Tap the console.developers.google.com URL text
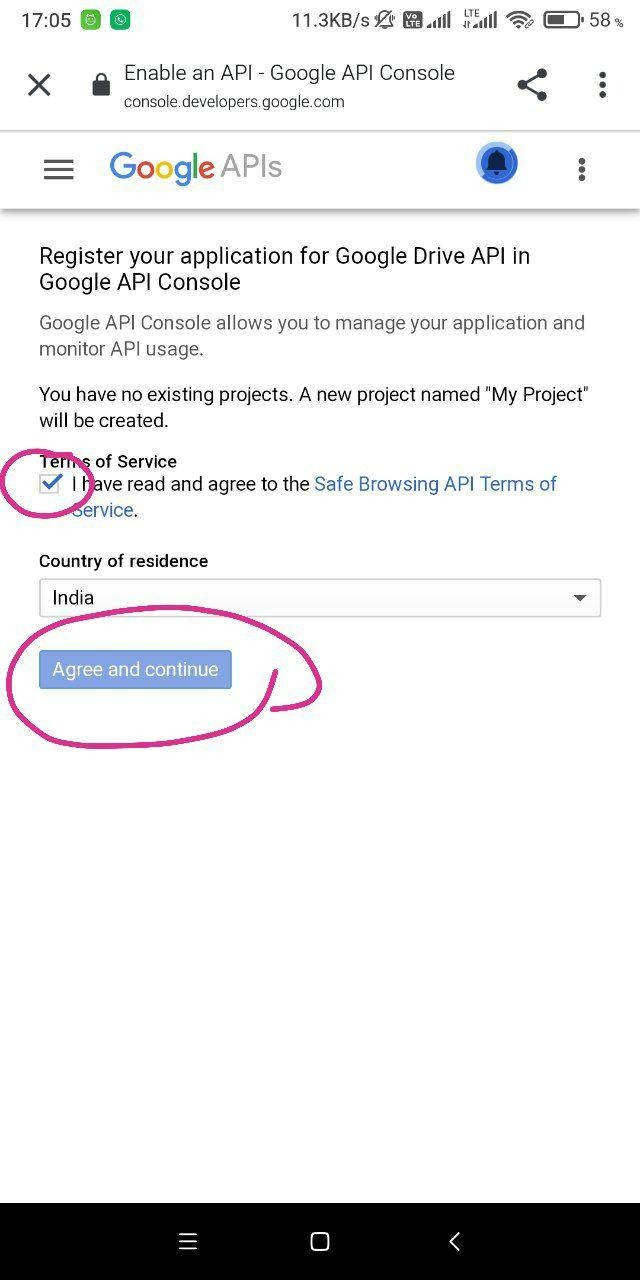Screen dimensions: 640x1280 click(x=234, y=101)
